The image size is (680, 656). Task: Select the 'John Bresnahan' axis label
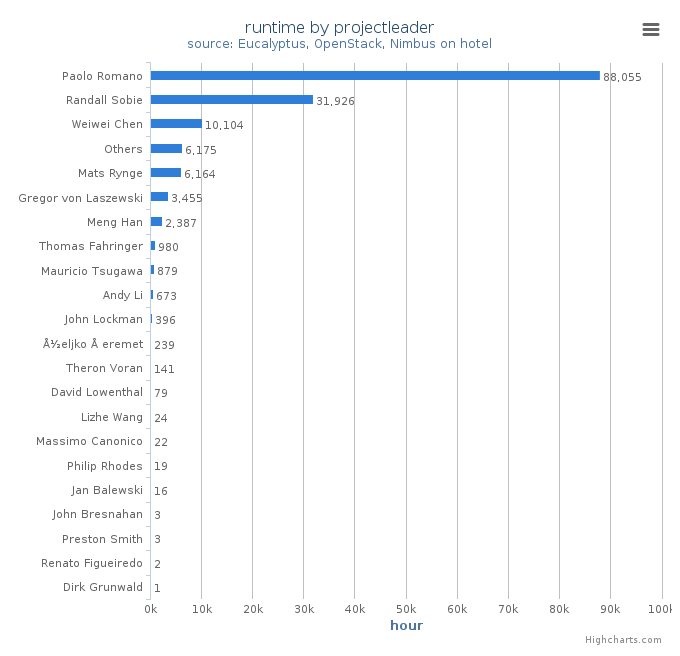(97, 514)
